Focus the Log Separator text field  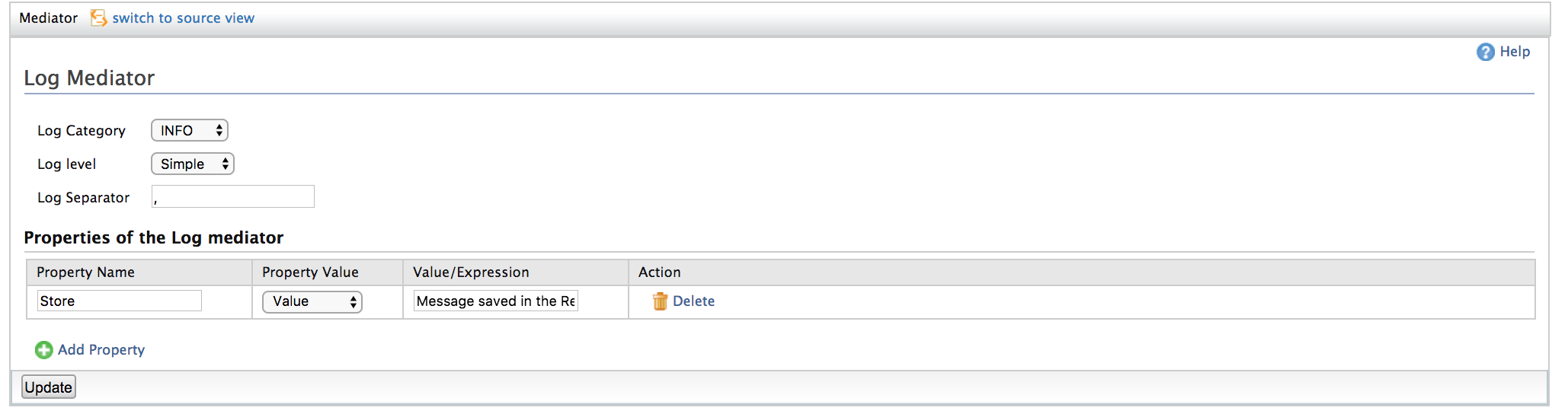[233, 197]
